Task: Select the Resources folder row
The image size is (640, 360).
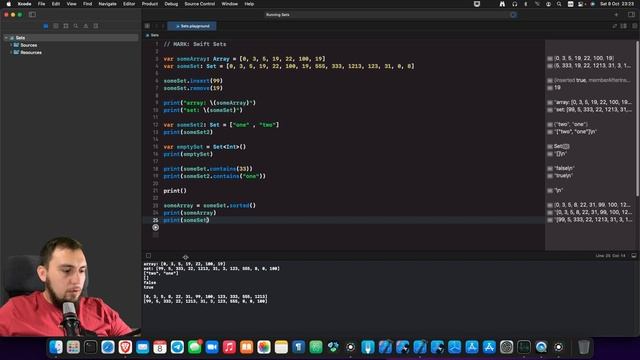Action: click(70, 52)
